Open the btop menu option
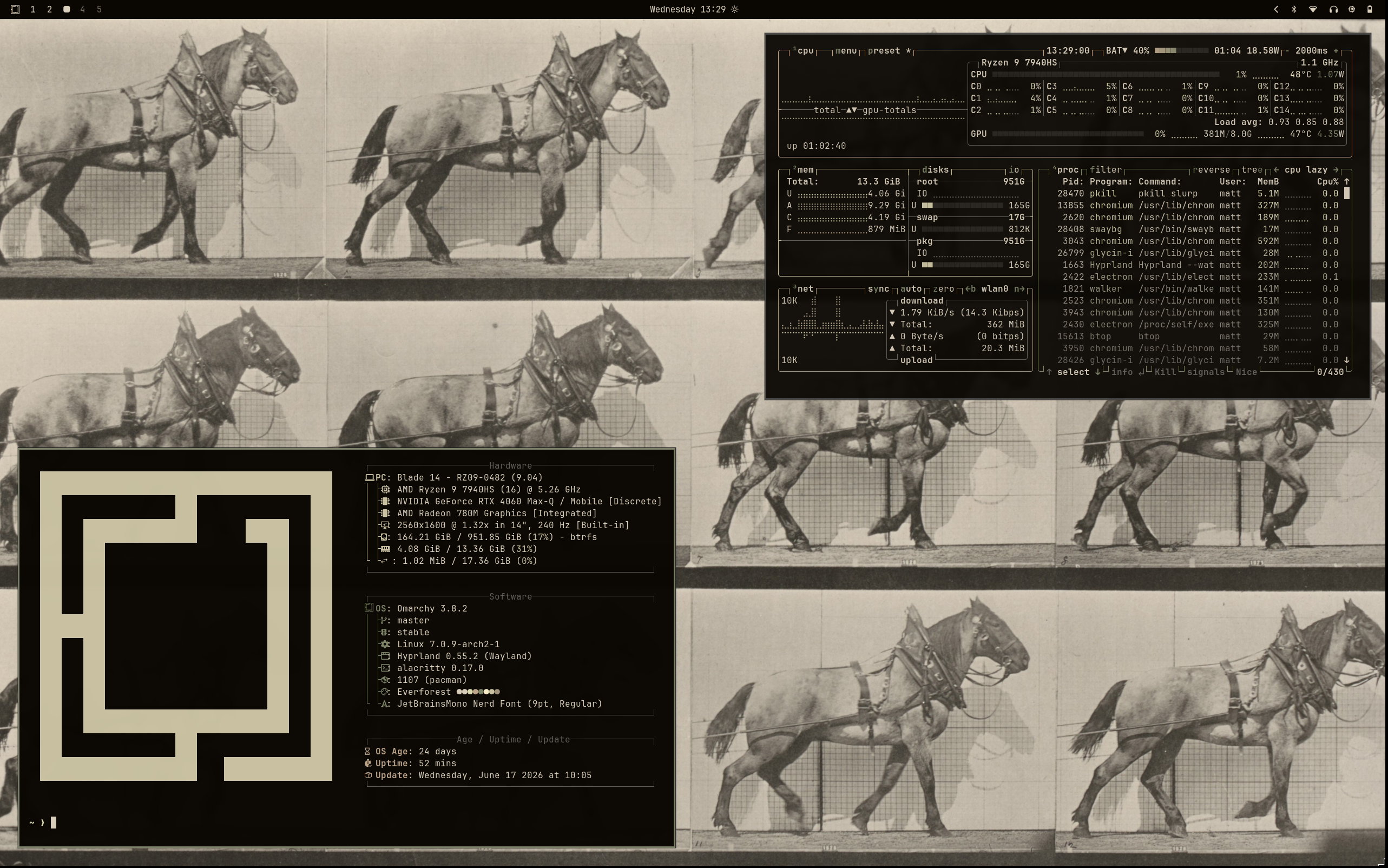The width and height of the screenshot is (1388, 868). [x=846, y=50]
